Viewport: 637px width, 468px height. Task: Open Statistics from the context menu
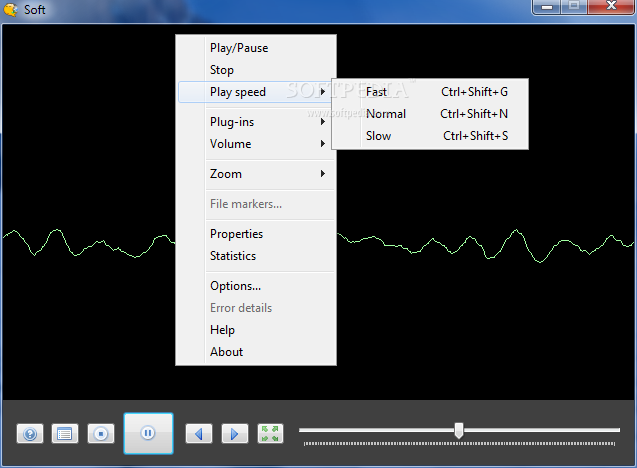pyautogui.click(x=257, y=256)
